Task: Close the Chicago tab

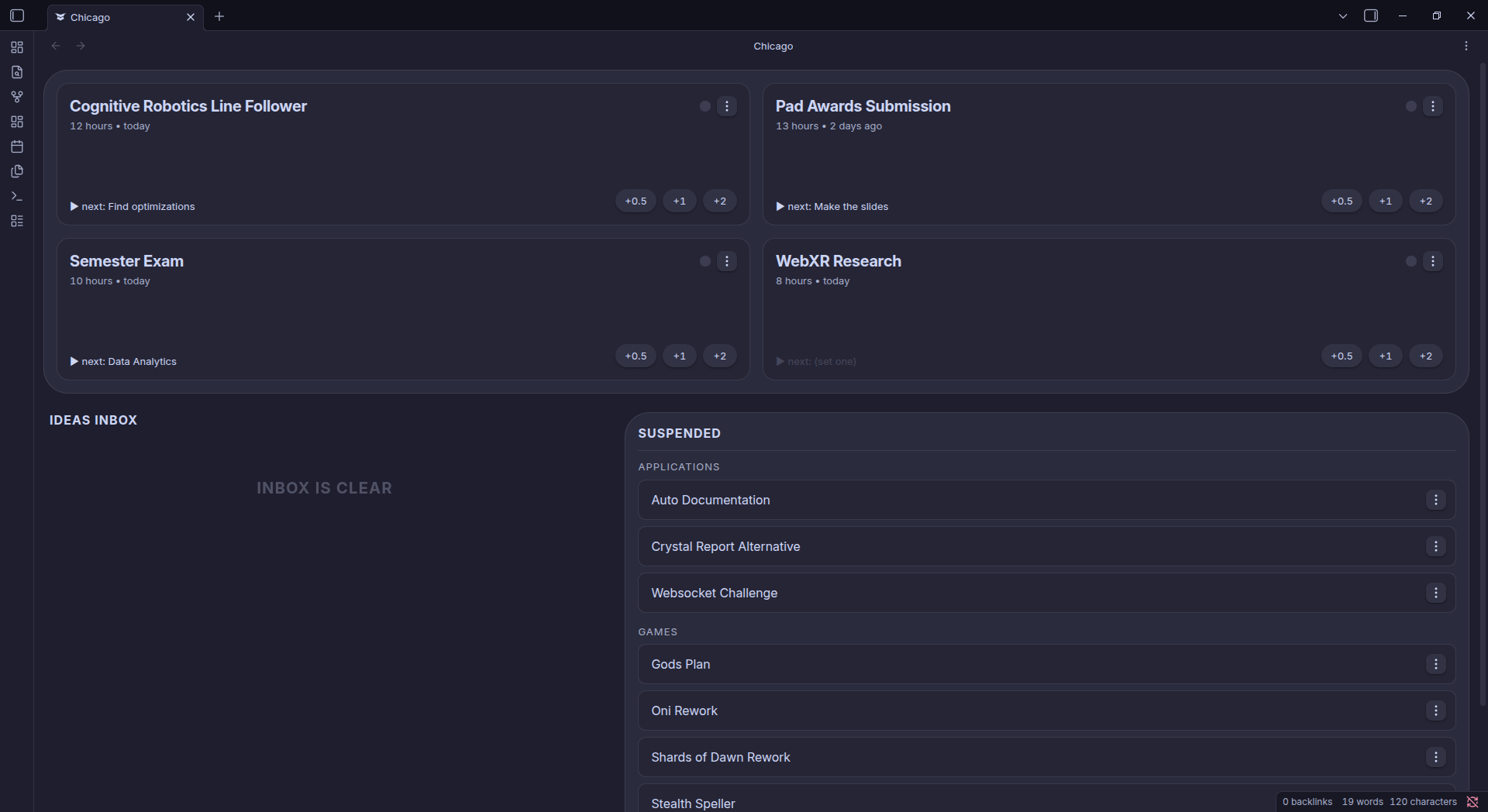Action: click(x=191, y=17)
